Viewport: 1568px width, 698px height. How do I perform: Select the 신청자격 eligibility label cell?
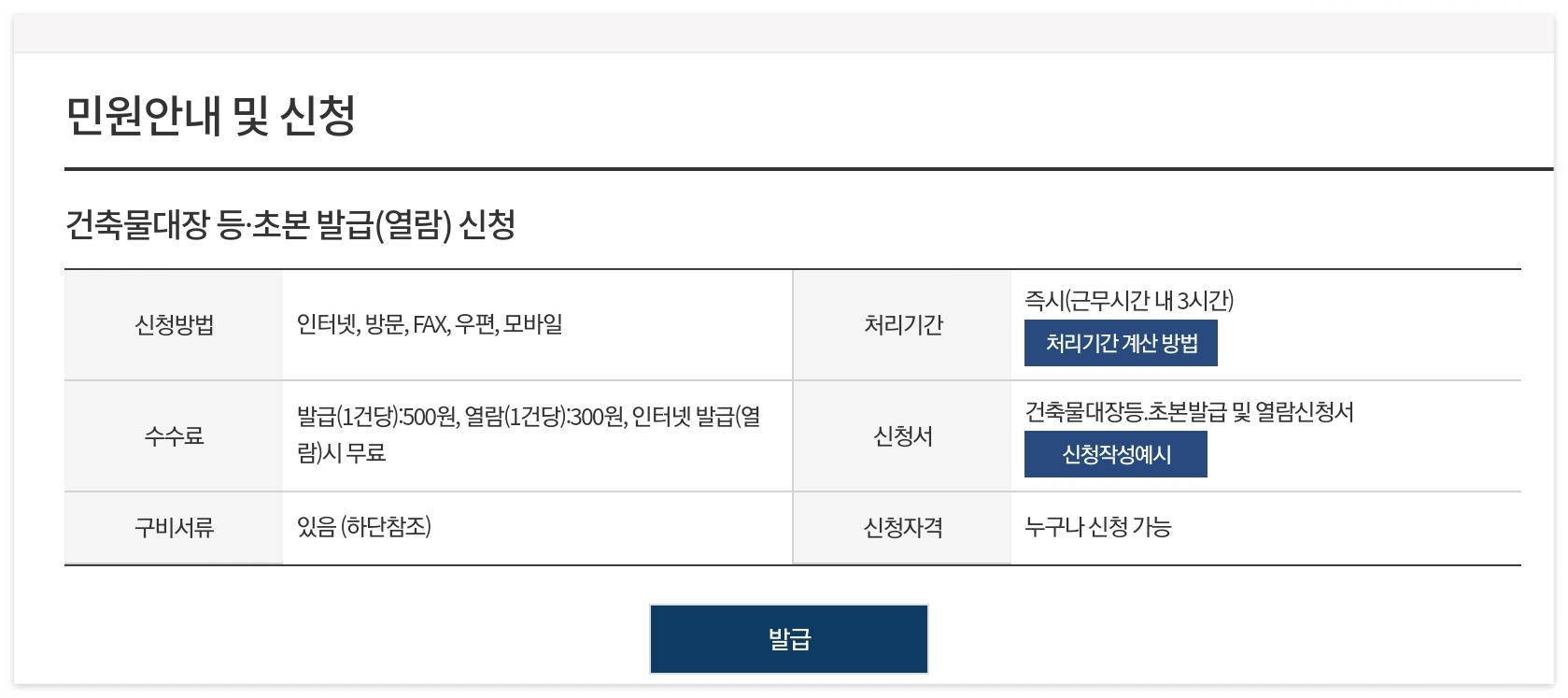[900, 527]
